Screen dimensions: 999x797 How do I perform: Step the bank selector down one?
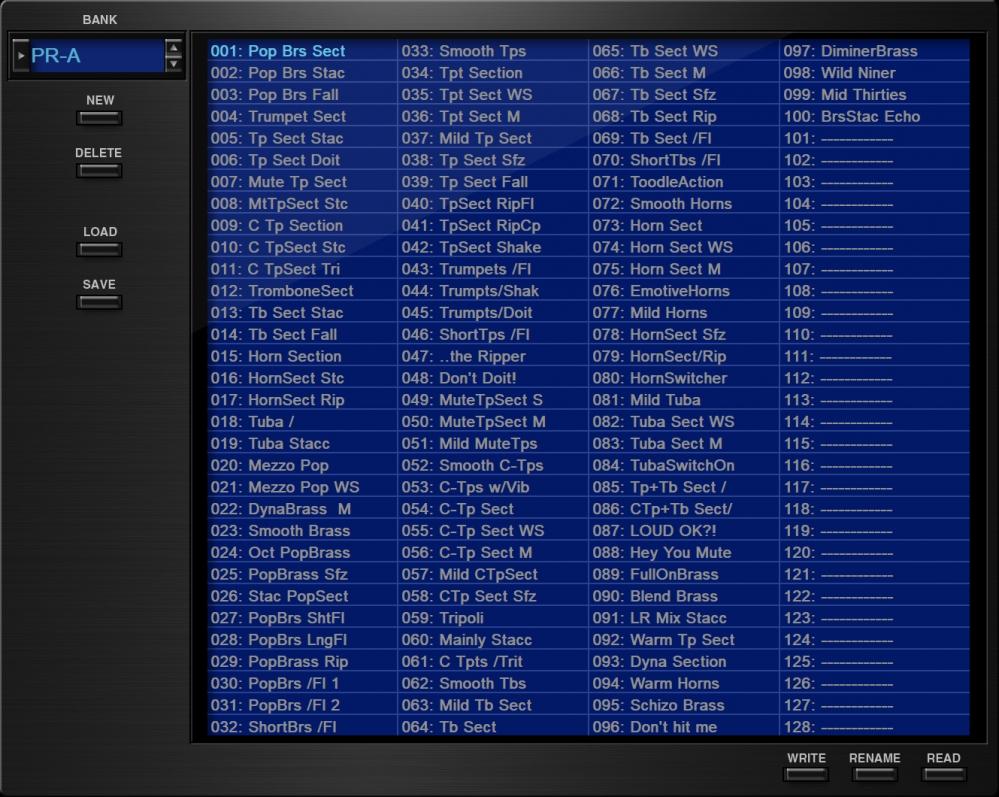click(x=174, y=64)
